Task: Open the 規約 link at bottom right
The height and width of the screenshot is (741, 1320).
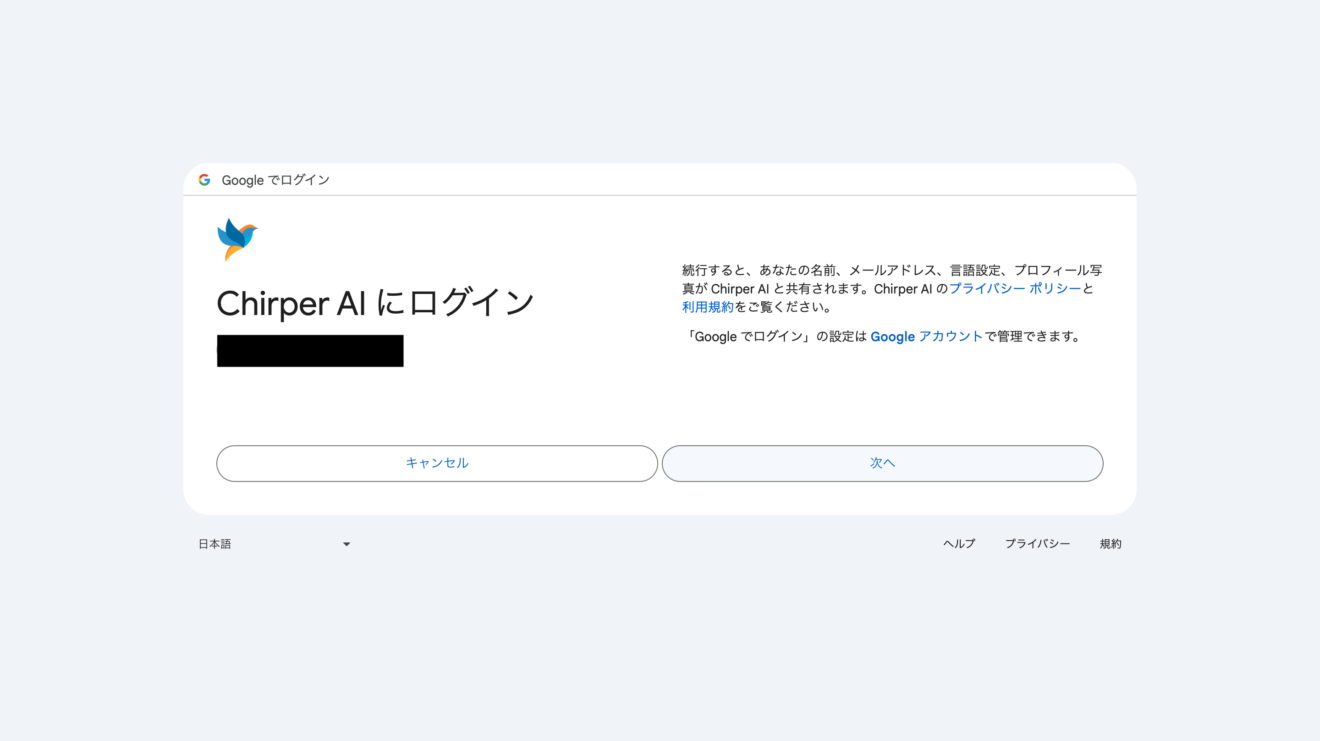Action: (x=1110, y=543)
